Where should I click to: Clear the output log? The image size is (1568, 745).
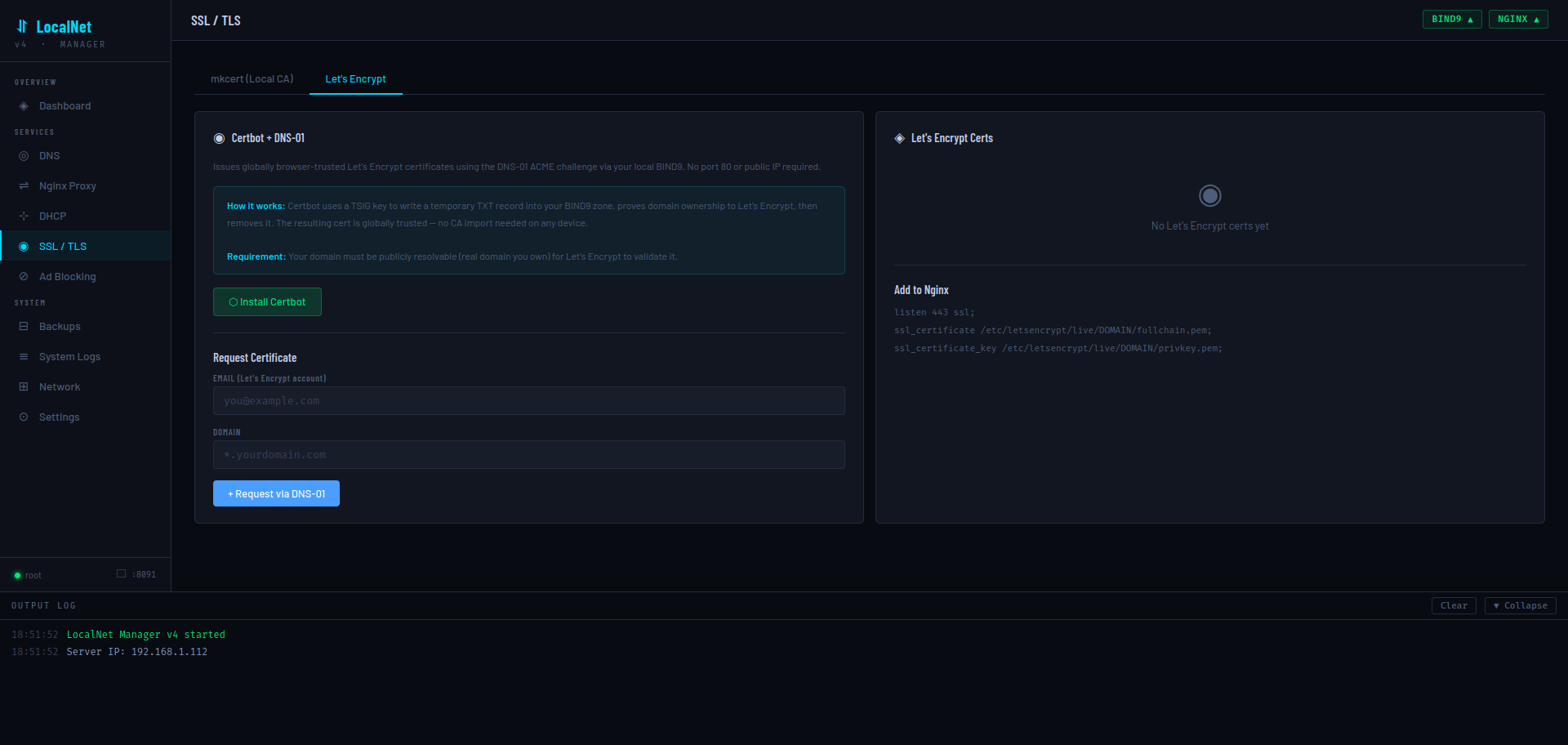click(x=1454, y=606)
